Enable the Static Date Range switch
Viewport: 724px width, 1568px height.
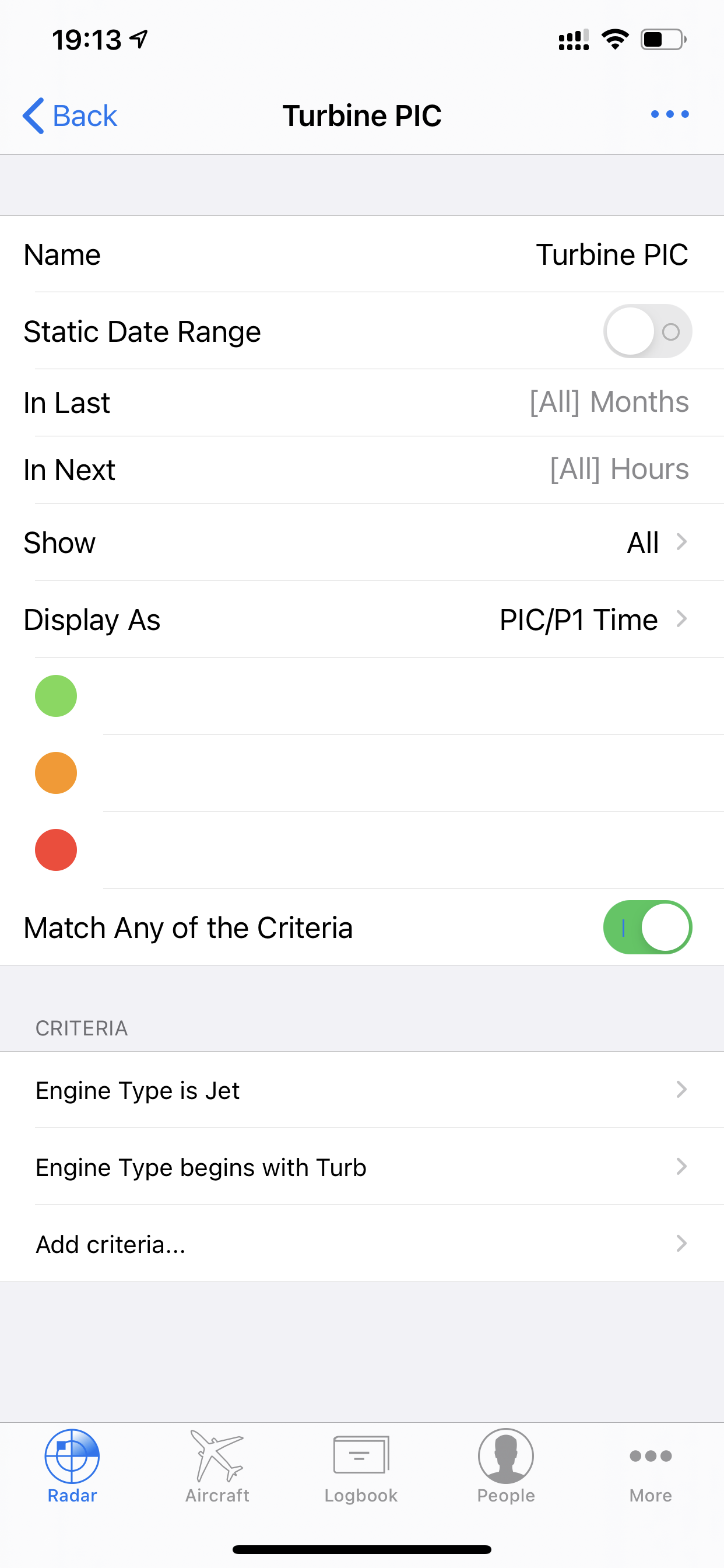coord(647,331)
